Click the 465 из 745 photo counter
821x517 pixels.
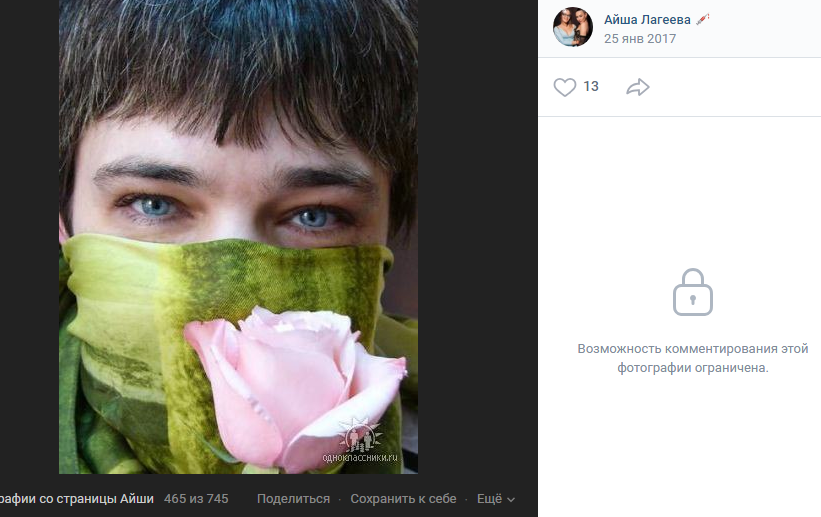pyautogui.click(x=196, y=499)
